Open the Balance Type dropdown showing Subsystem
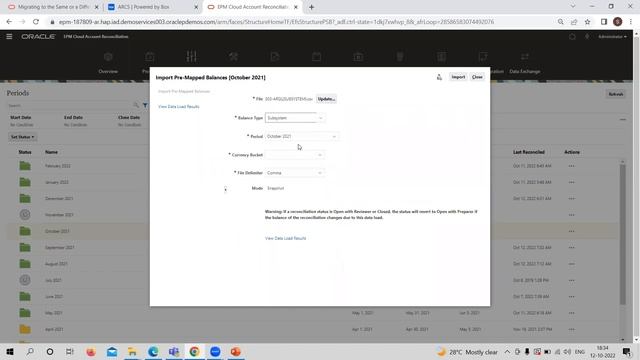This screenshot has height=360, width=640. coord(295,118)
